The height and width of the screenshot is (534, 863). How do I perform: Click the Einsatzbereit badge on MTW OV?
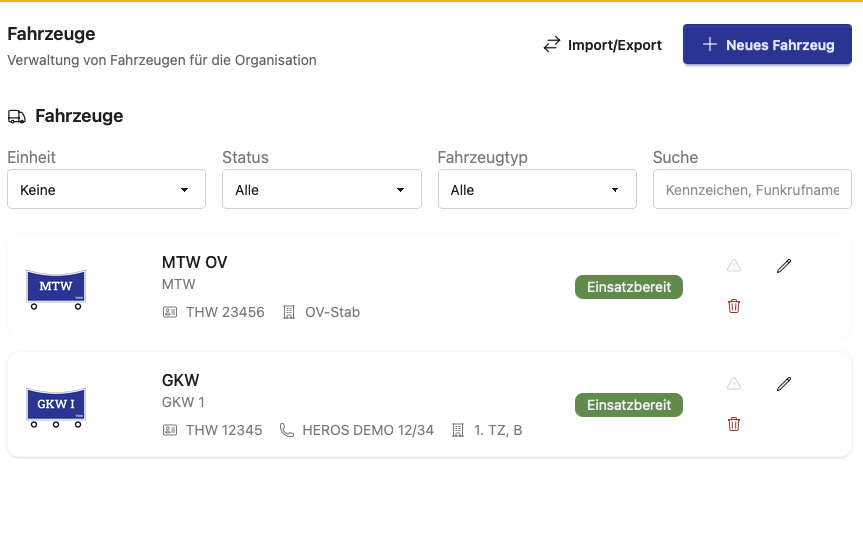[629, 287]
